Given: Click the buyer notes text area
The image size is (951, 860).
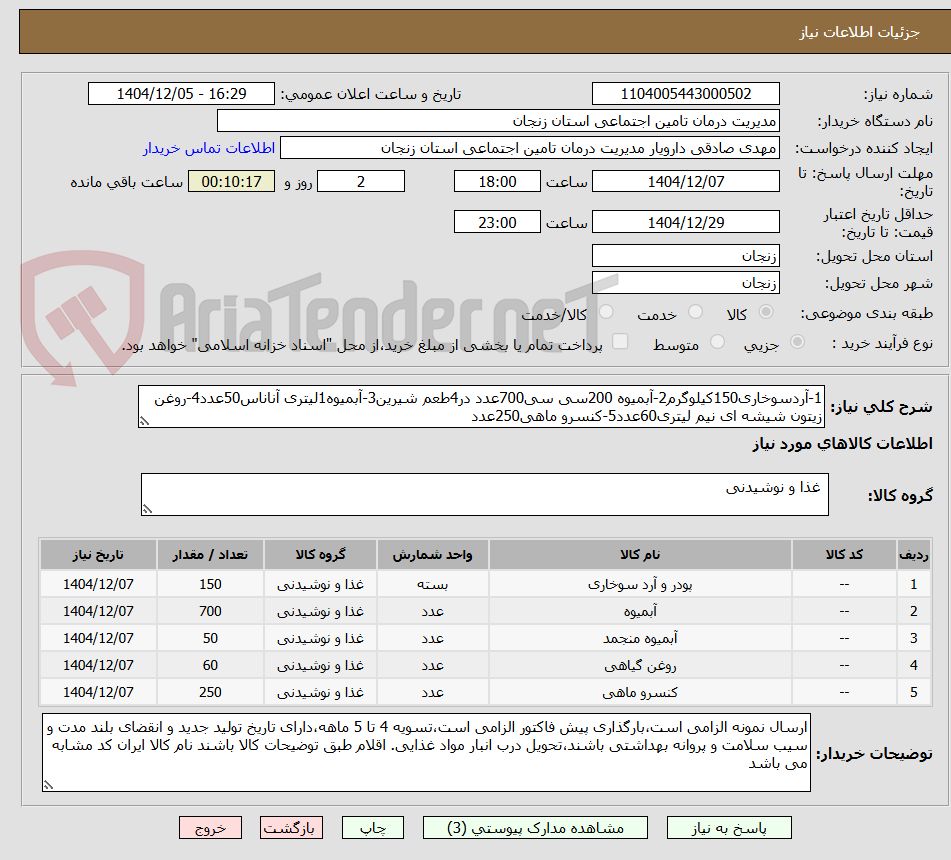Looking at the screenshot, I should (426, 752).
